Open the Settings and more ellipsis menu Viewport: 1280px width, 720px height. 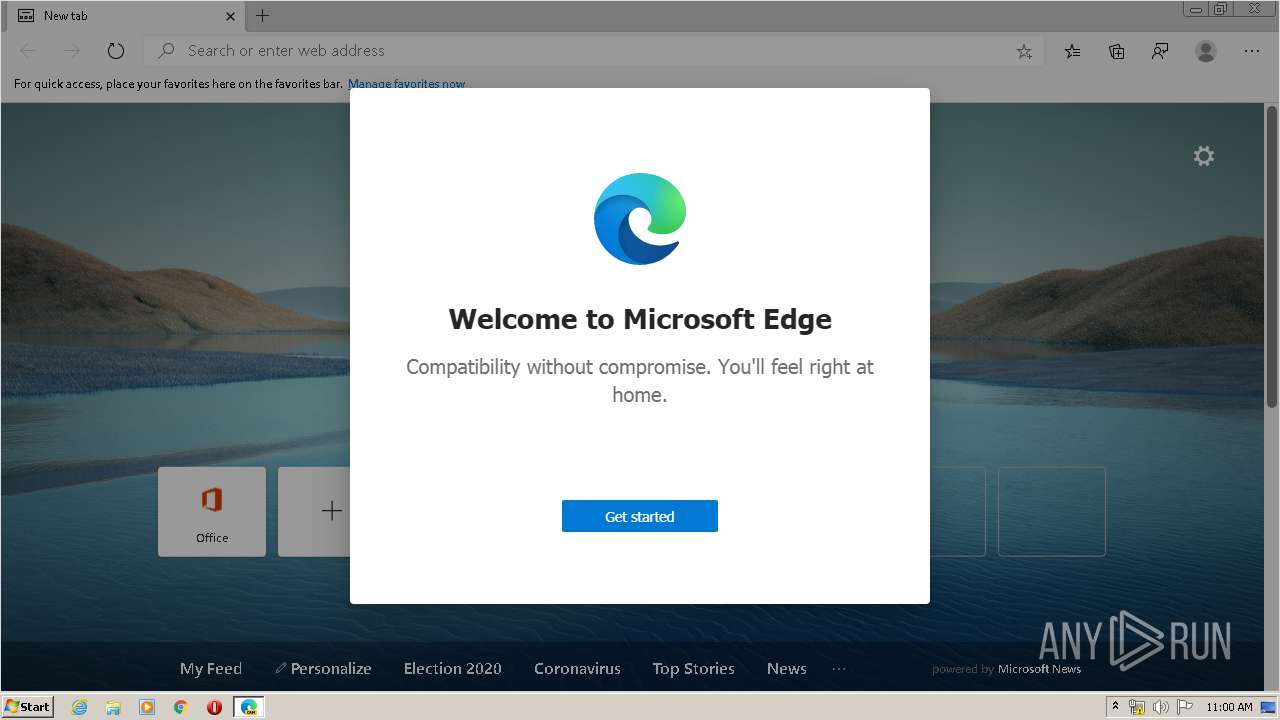tap(1252, 51)
